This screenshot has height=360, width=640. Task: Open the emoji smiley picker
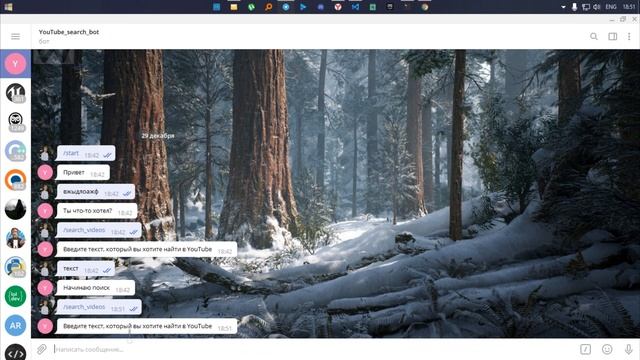(x=607, y=349)
